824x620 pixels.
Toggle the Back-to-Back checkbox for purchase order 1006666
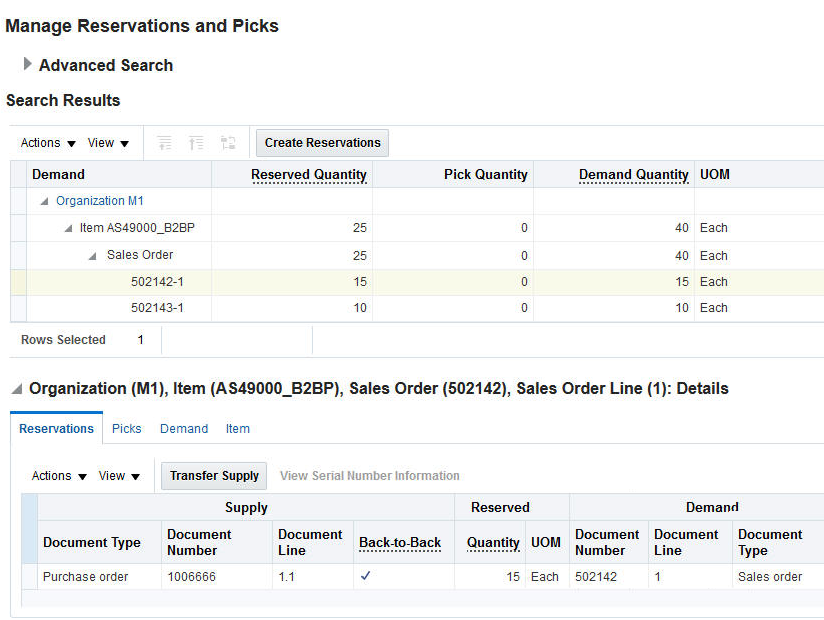(x=365, y=576)
